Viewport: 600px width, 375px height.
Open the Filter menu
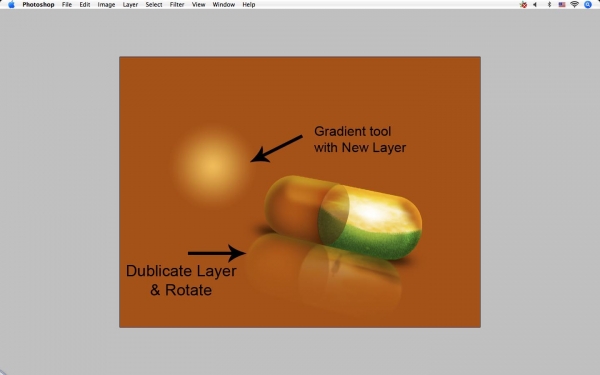[x=177, y=5]
